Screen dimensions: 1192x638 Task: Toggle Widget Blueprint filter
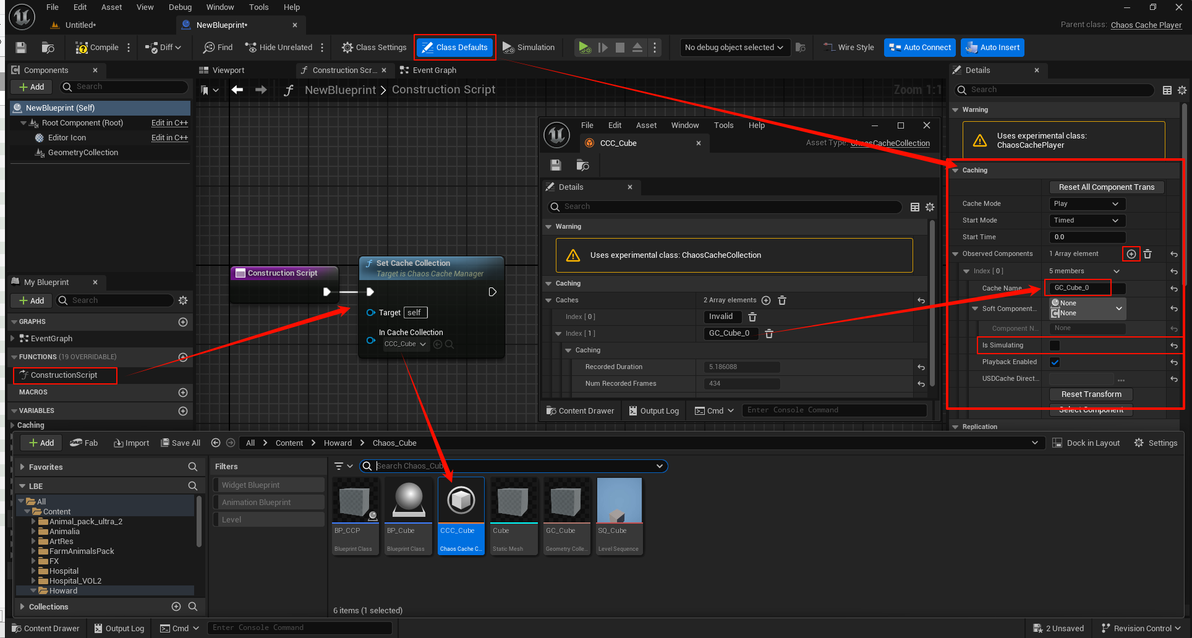(268, 485)
